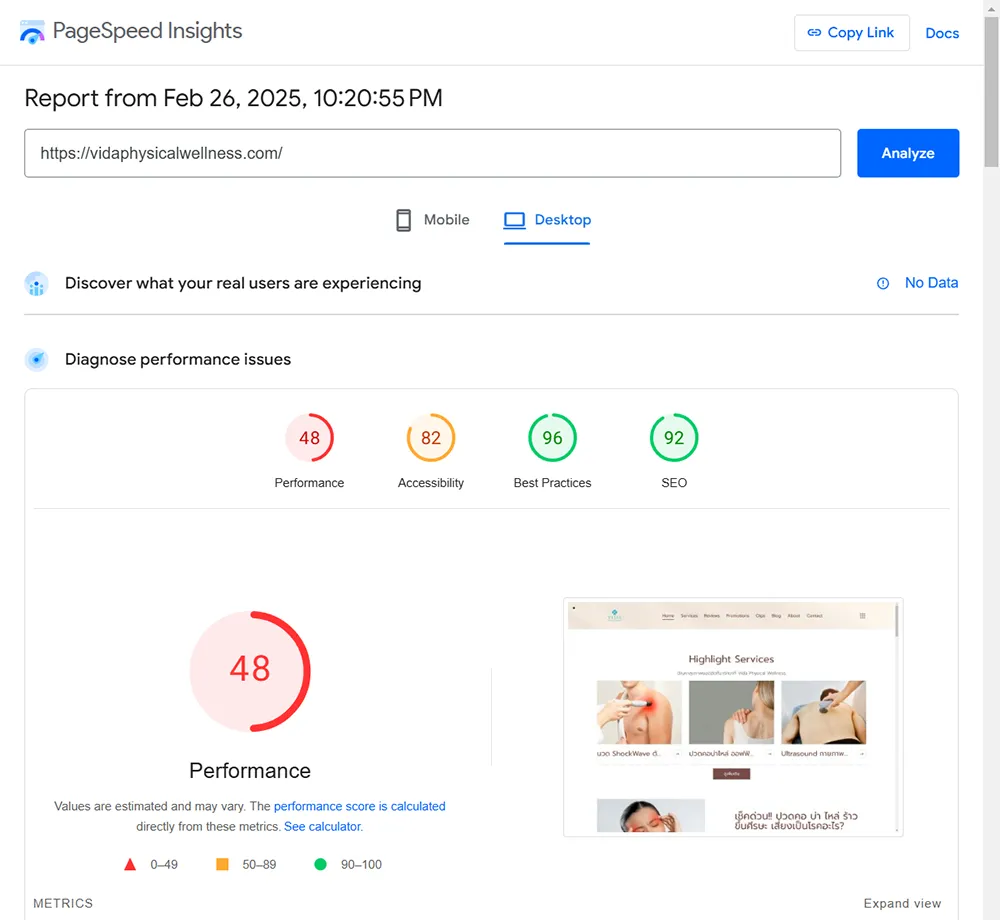The height and width of the screenshot is (920, 1000).
Task: Select the Desktop tab
Action: click(x=547, y=221)
